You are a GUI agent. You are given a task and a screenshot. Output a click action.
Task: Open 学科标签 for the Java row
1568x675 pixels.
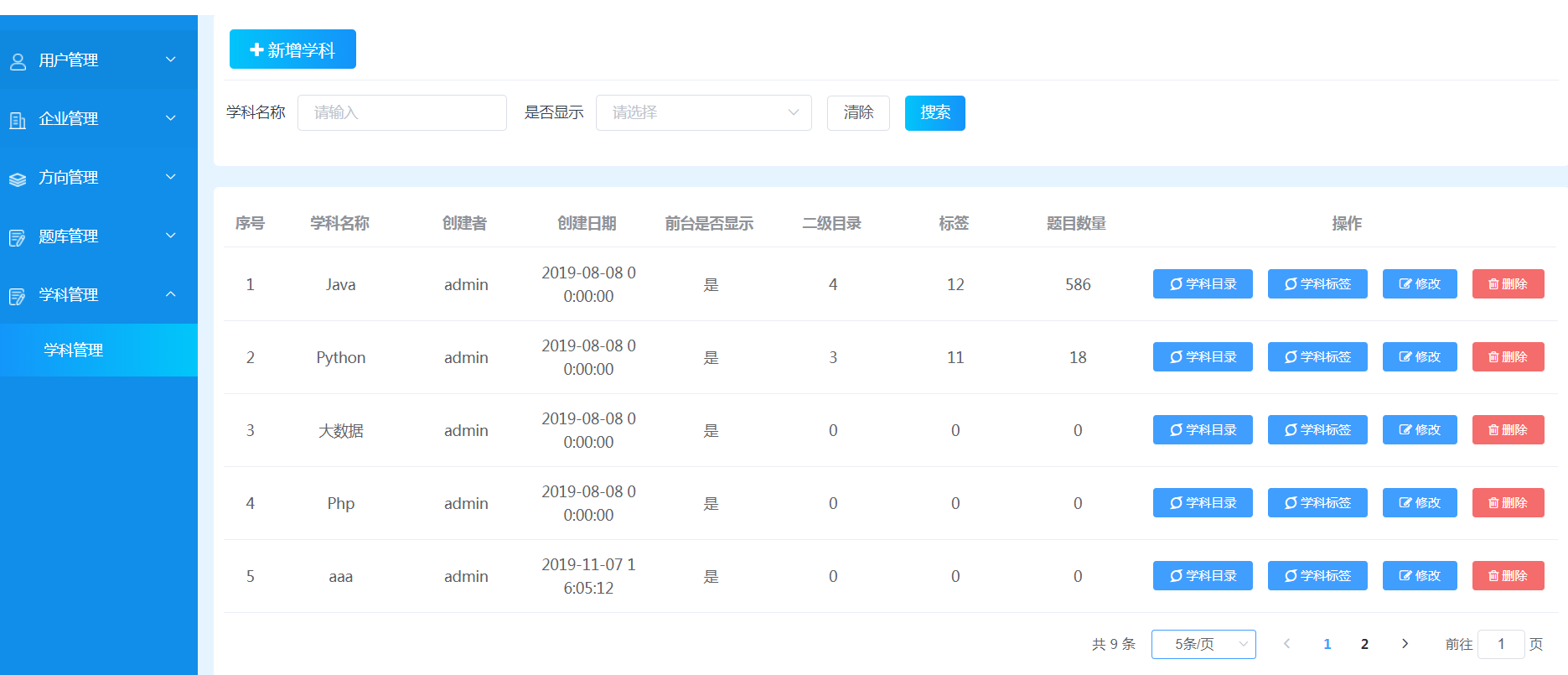tap(1317, 284)
